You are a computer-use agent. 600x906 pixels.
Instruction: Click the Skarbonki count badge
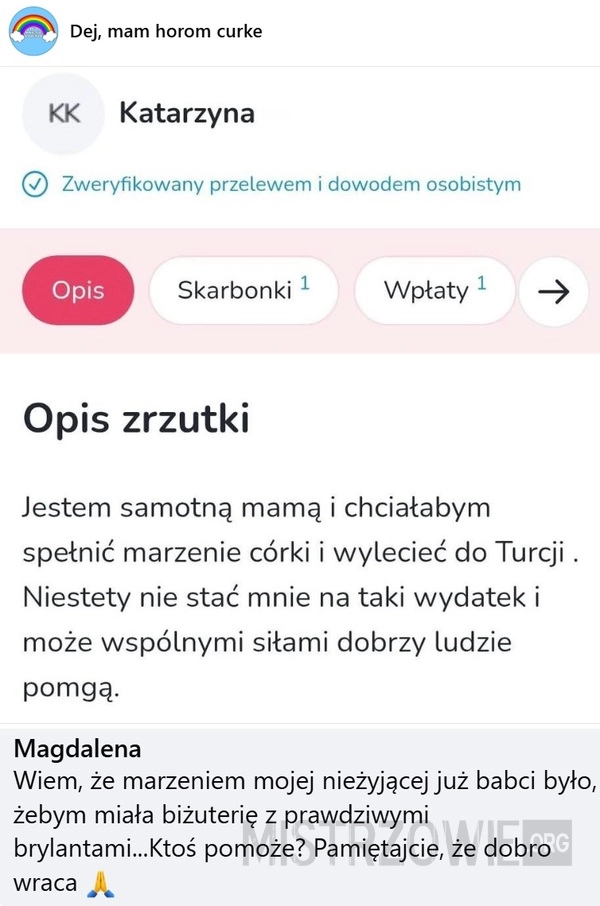[305, 283]
